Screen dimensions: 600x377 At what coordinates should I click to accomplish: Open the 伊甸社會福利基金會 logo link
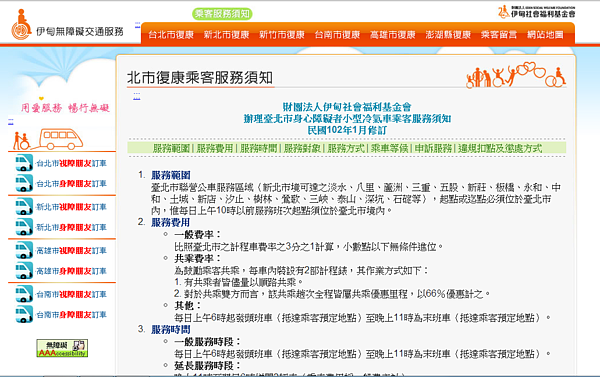(536, 12)
